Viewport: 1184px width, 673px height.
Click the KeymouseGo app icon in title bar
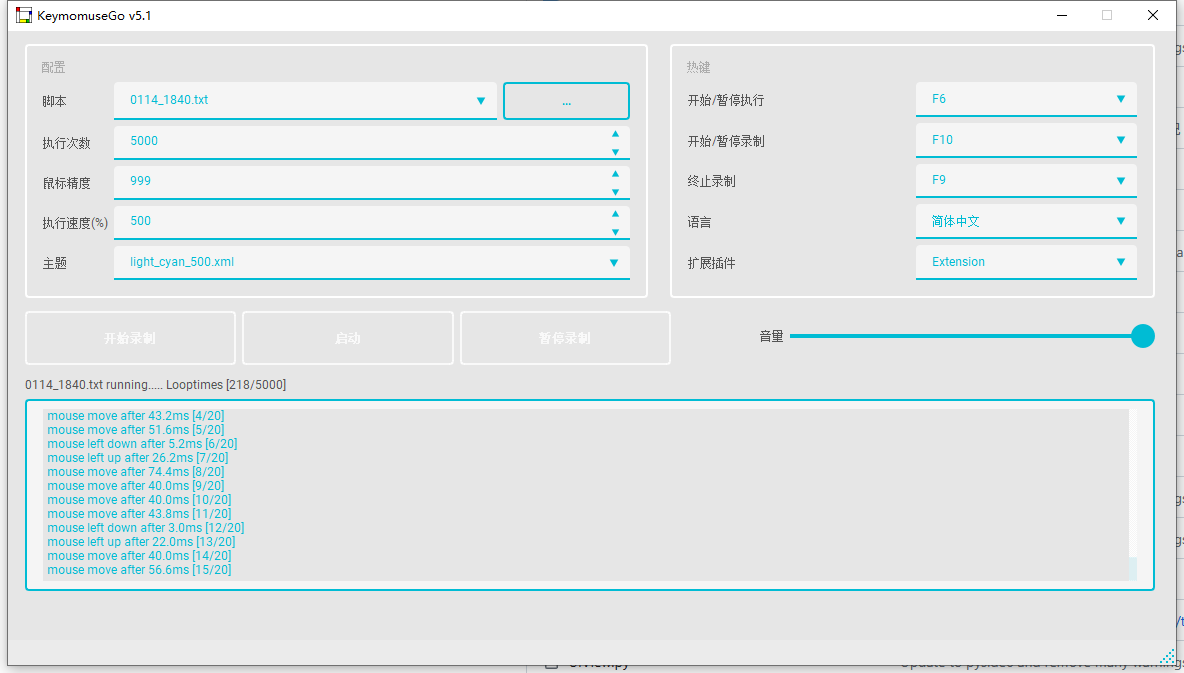[x=24, y=15]
